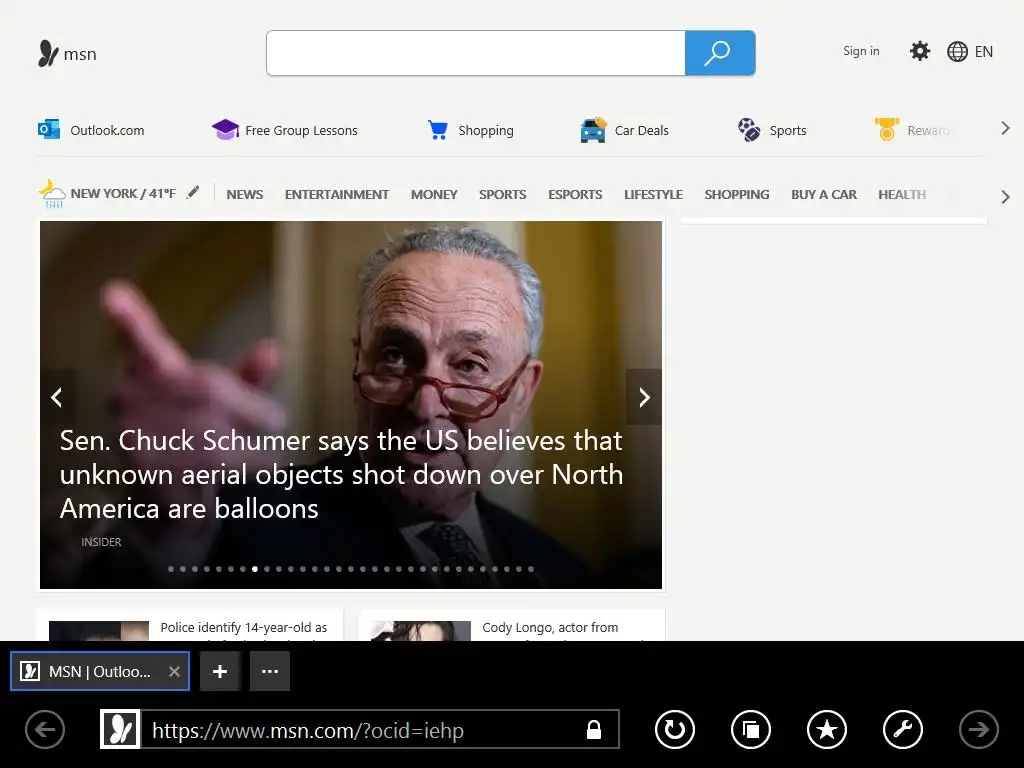Screen dimensions: 1024x768
Task: Click the site favicon beside the address bar
Action: 120,729
